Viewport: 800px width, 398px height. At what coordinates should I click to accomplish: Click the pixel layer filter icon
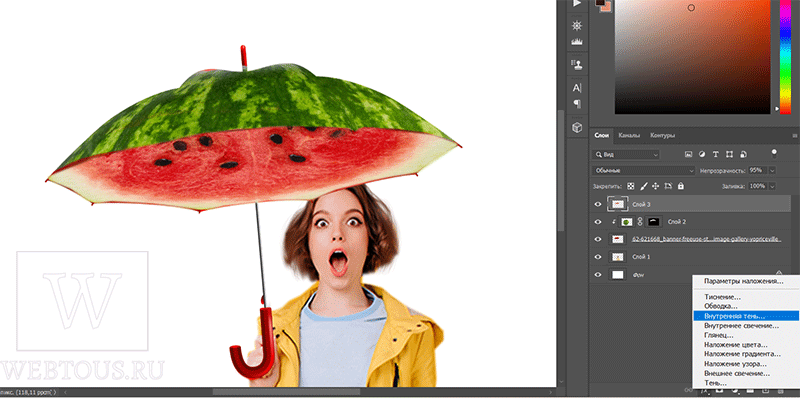(688, 154)
